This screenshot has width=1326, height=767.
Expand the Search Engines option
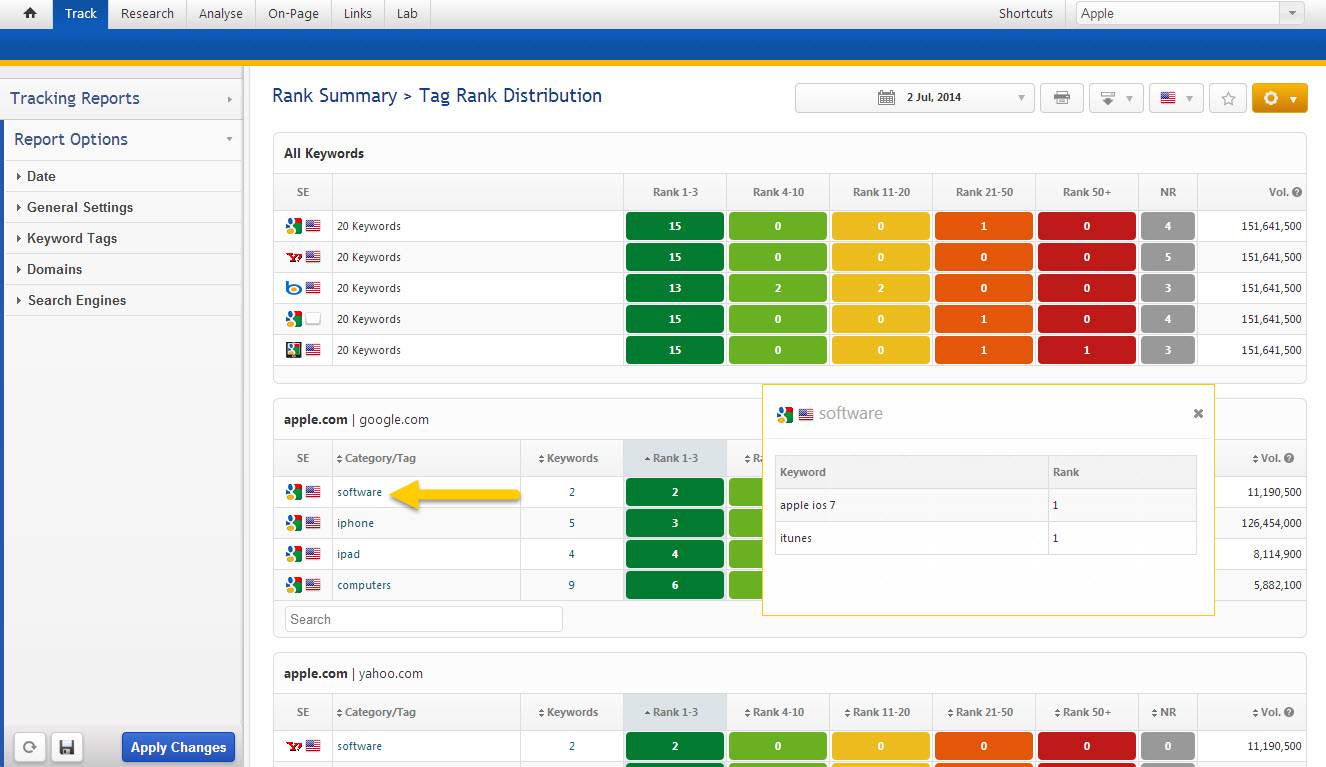coord(76,300)
